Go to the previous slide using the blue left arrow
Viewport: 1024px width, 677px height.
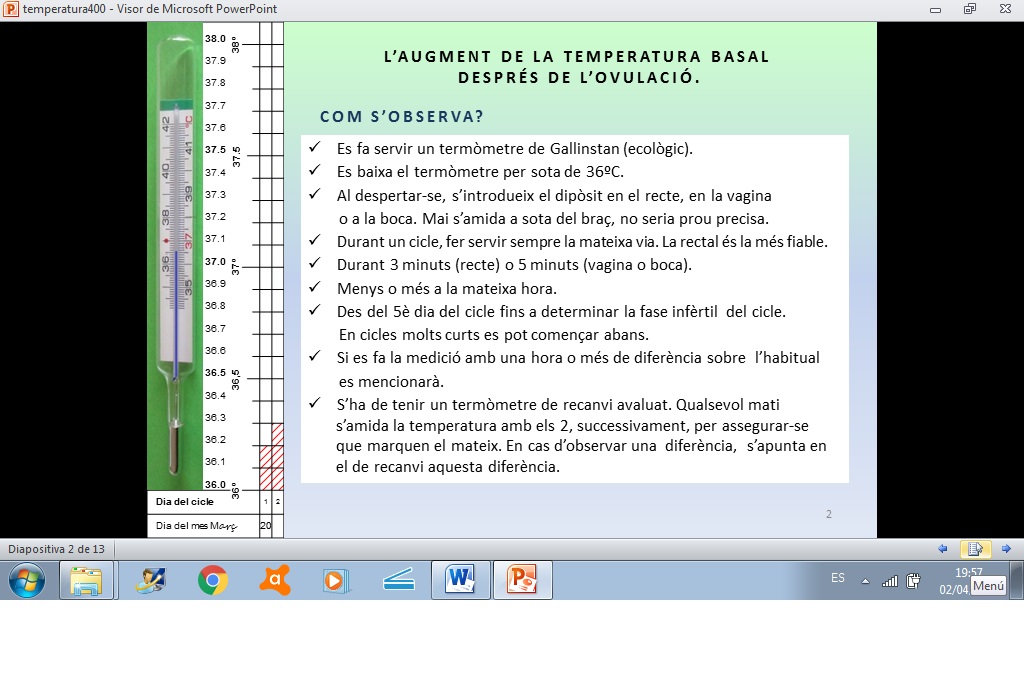942,549
